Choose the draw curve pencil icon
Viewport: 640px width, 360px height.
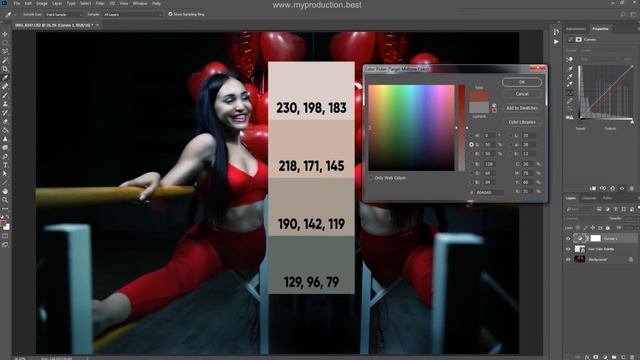(570, 101)
